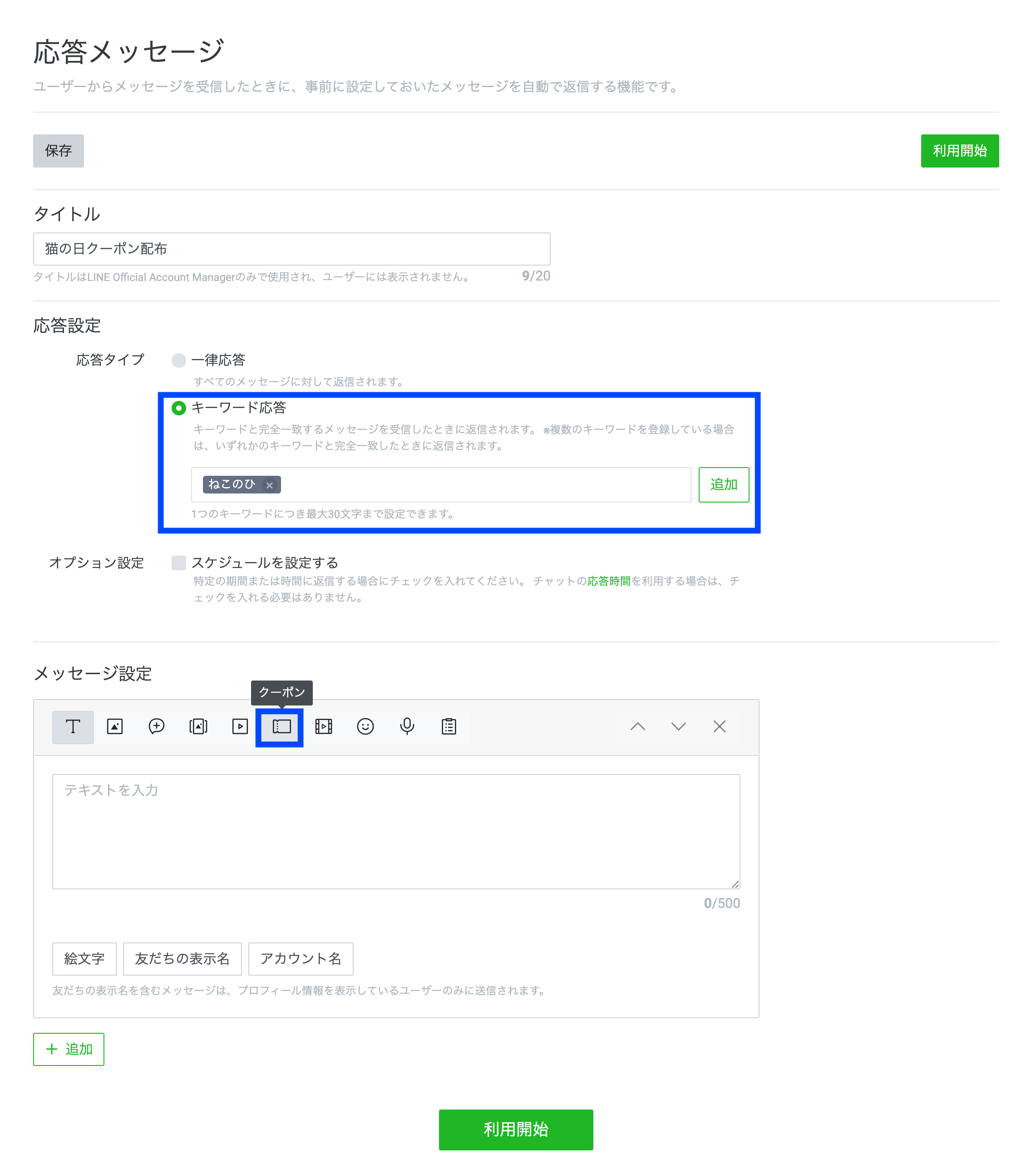Image resolution: width=1036 pixels, height=1174 pixels.
Task: Enable the スケジュールを設定する checkbox
Action: pos(178,562)
